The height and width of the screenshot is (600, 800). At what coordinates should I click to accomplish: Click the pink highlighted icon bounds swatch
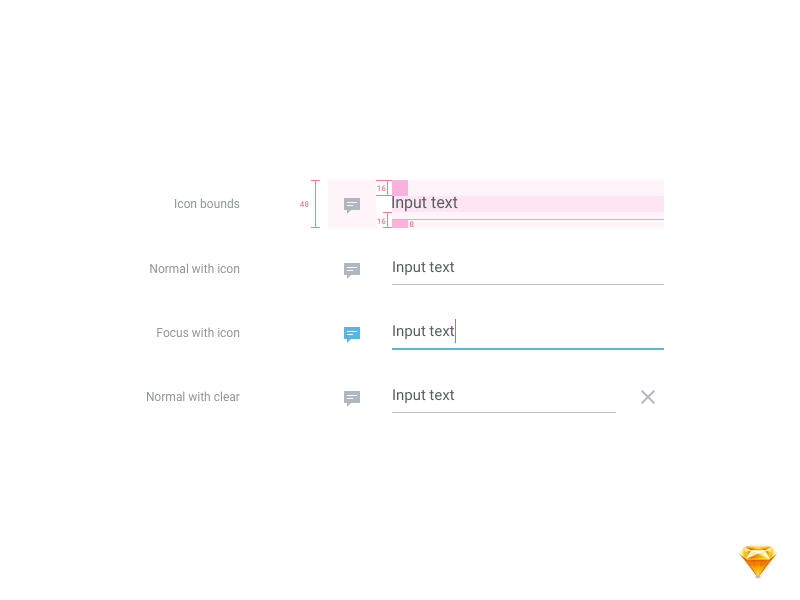click(x=399, y=187)
